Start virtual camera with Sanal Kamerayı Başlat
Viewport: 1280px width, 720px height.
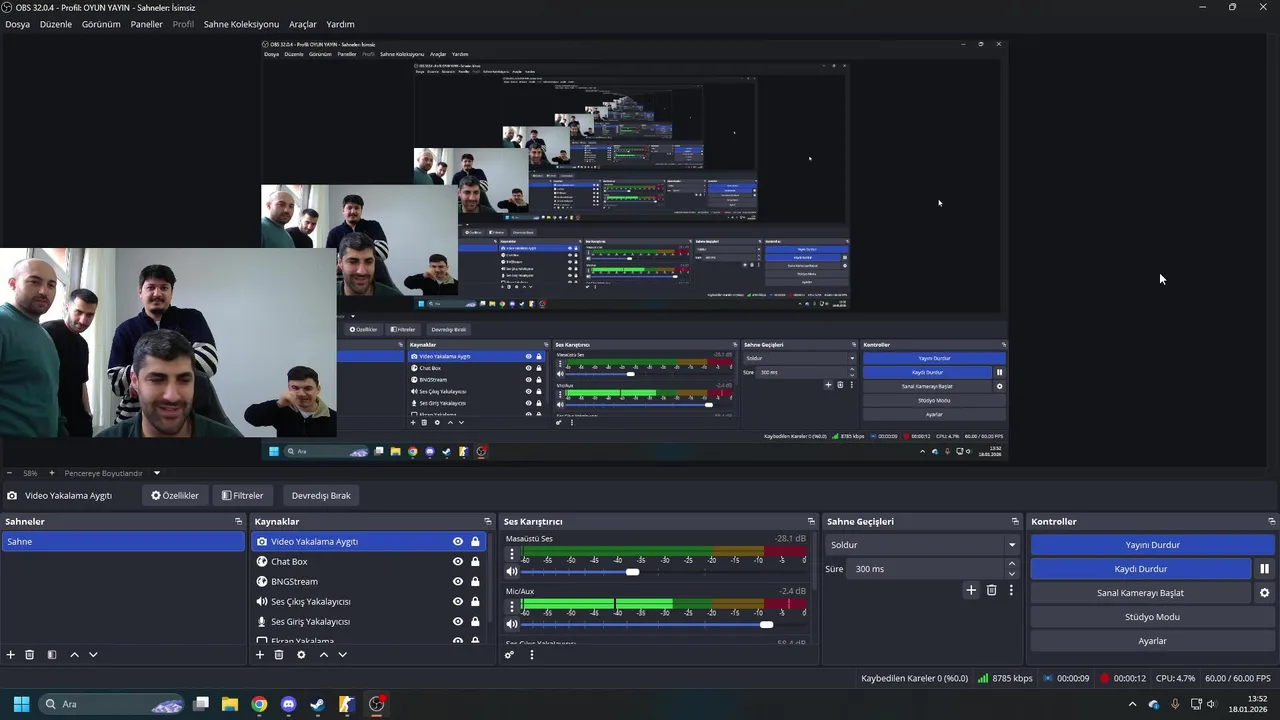1141,593
